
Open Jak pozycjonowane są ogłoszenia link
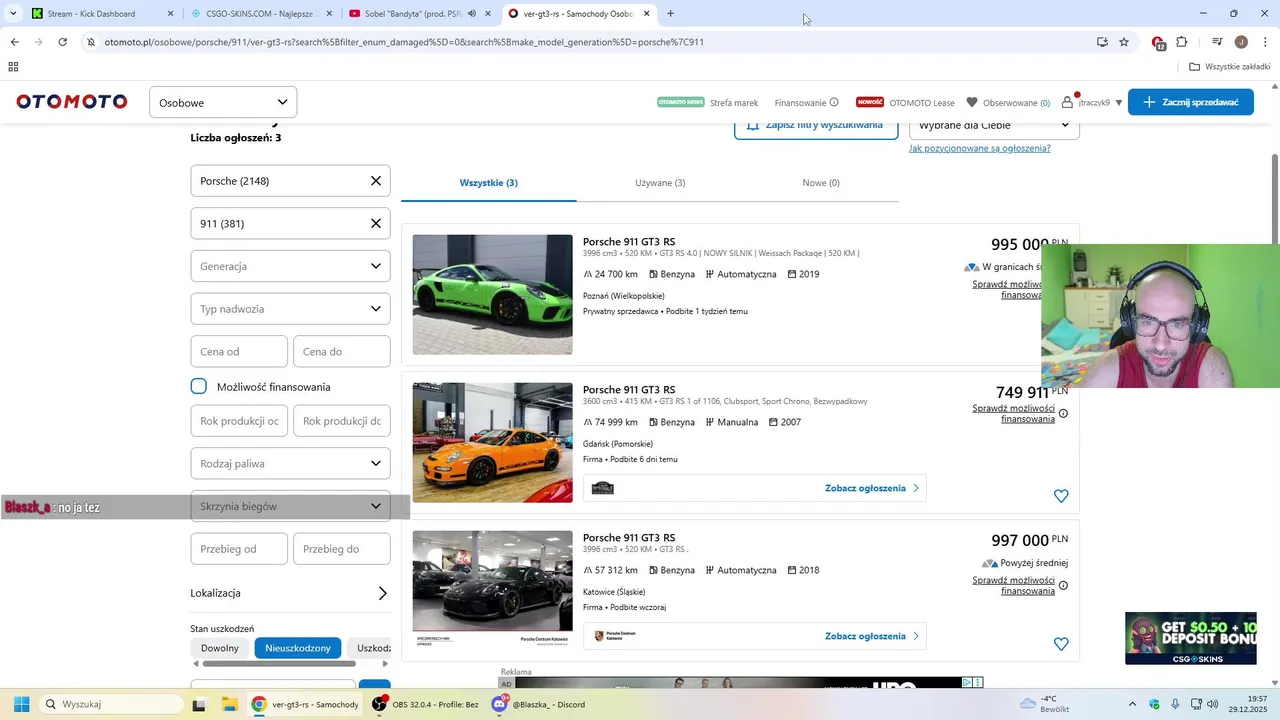(x=980, y=148)
